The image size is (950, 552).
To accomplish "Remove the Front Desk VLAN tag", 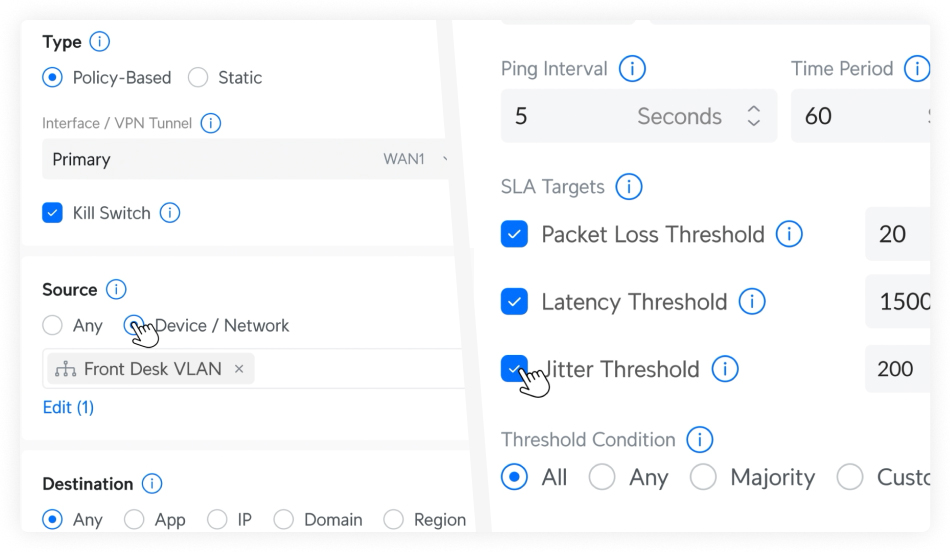I will click(x=239, y=369).
